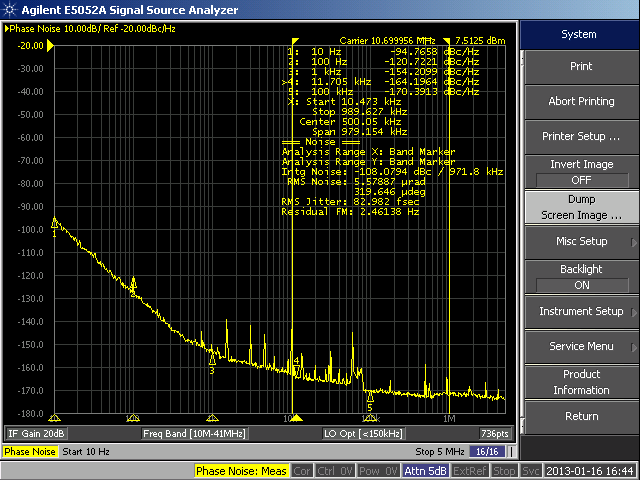Screen dimensions: 640x480
Task: Open Product Information
Action: 581,382
